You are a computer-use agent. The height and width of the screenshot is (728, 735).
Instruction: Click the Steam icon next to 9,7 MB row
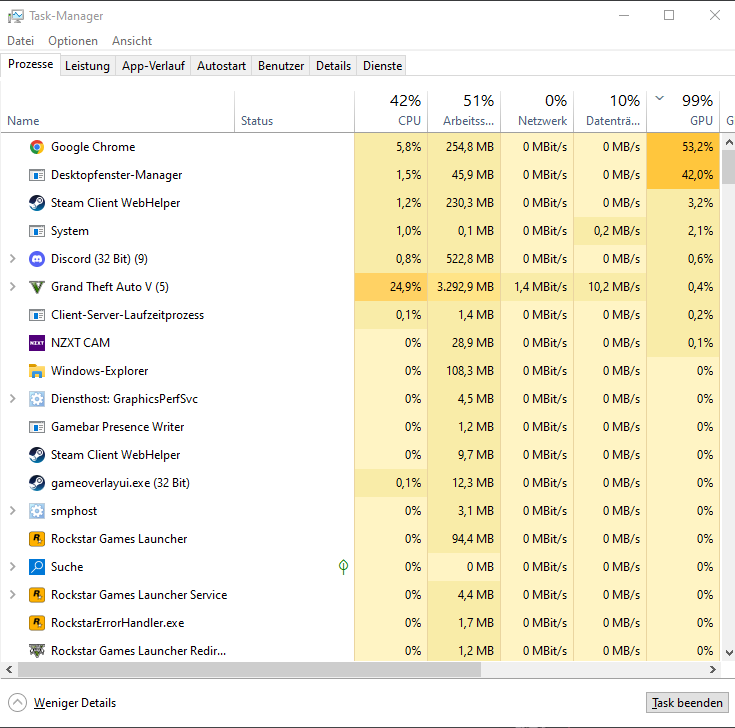click(37, 455)
